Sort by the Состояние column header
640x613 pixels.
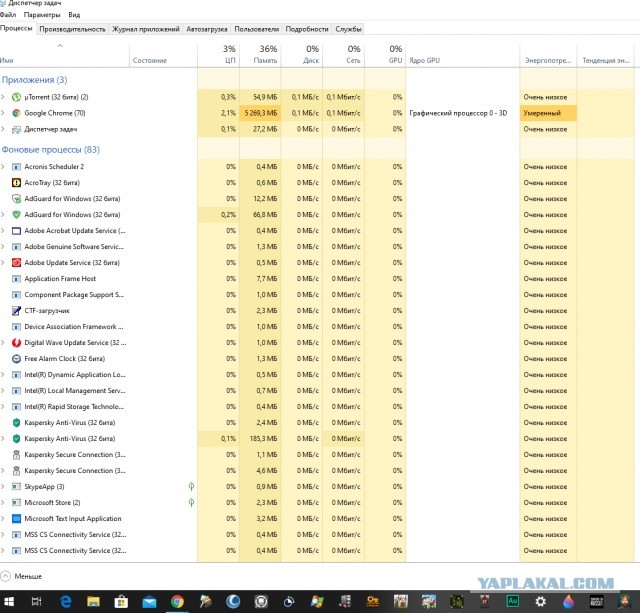pos(163,54)
